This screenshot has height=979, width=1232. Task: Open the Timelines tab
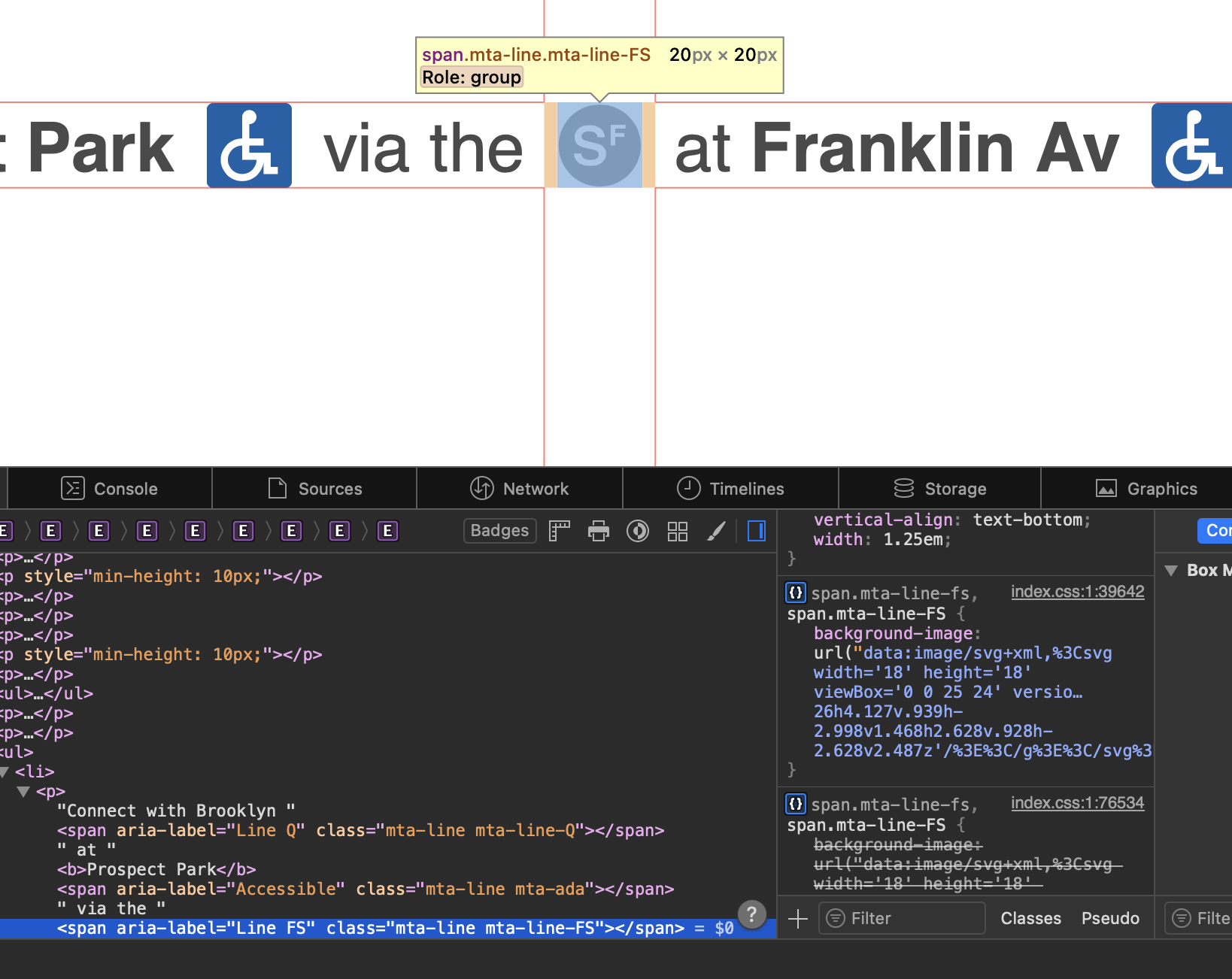[x=730, y=489]
